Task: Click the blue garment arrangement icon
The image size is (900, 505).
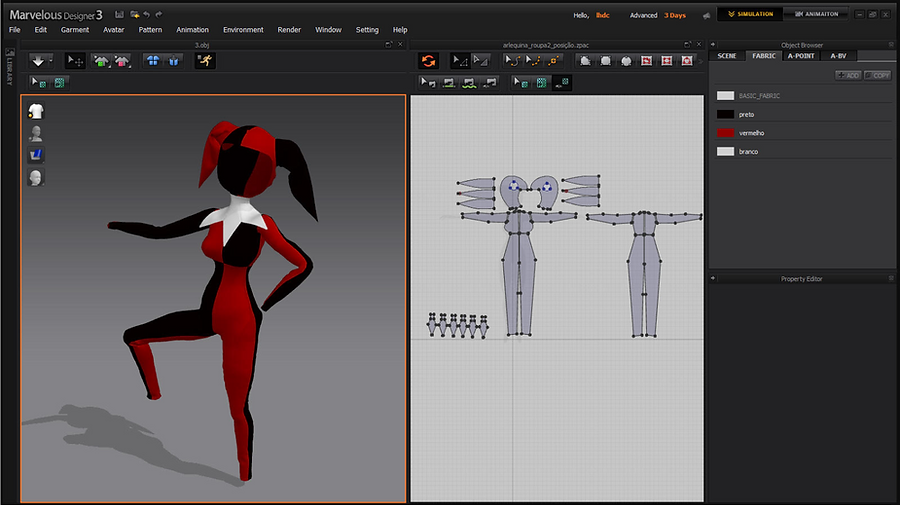Action: point(153,61)
